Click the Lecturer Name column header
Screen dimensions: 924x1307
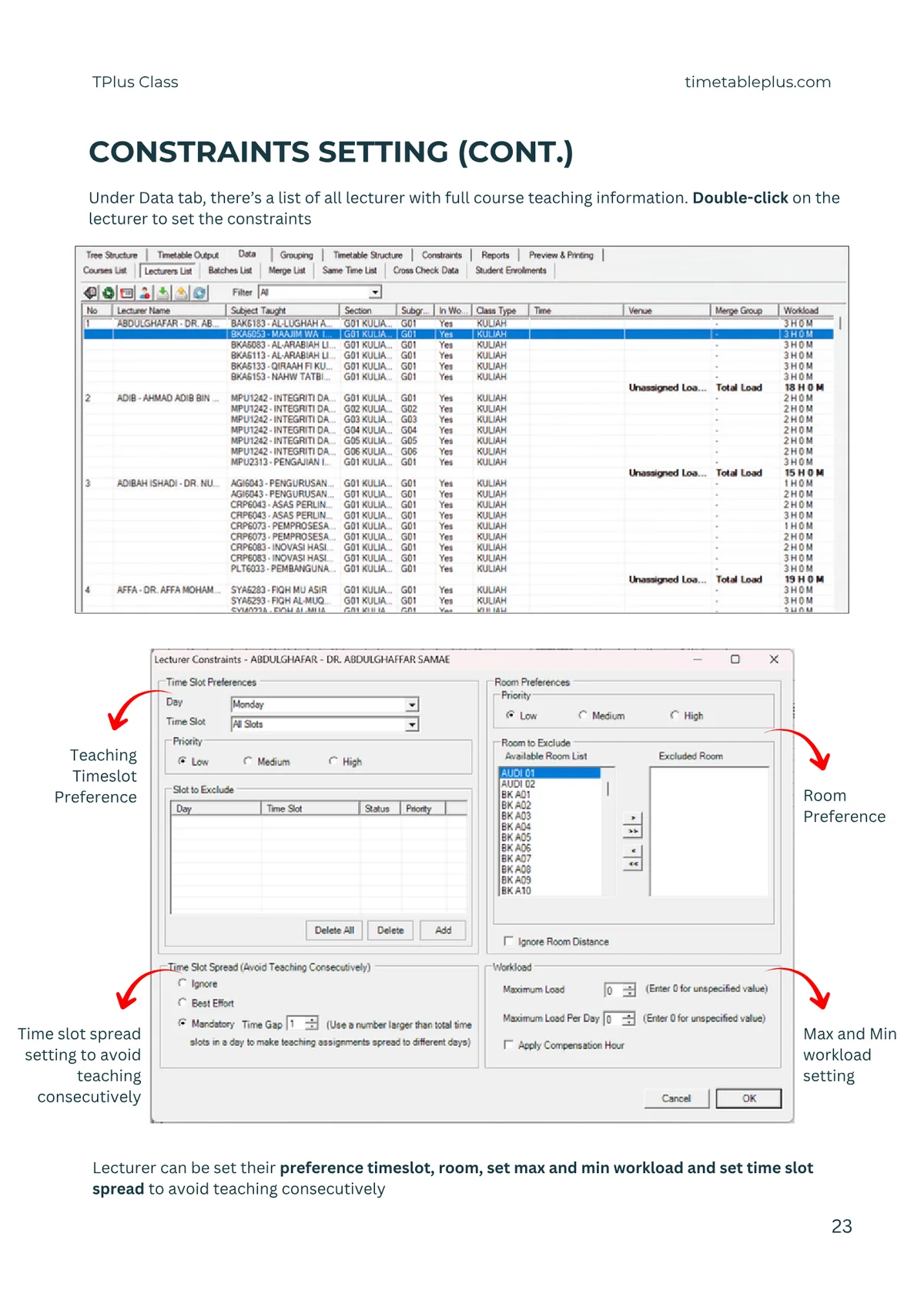pos(169,310)
